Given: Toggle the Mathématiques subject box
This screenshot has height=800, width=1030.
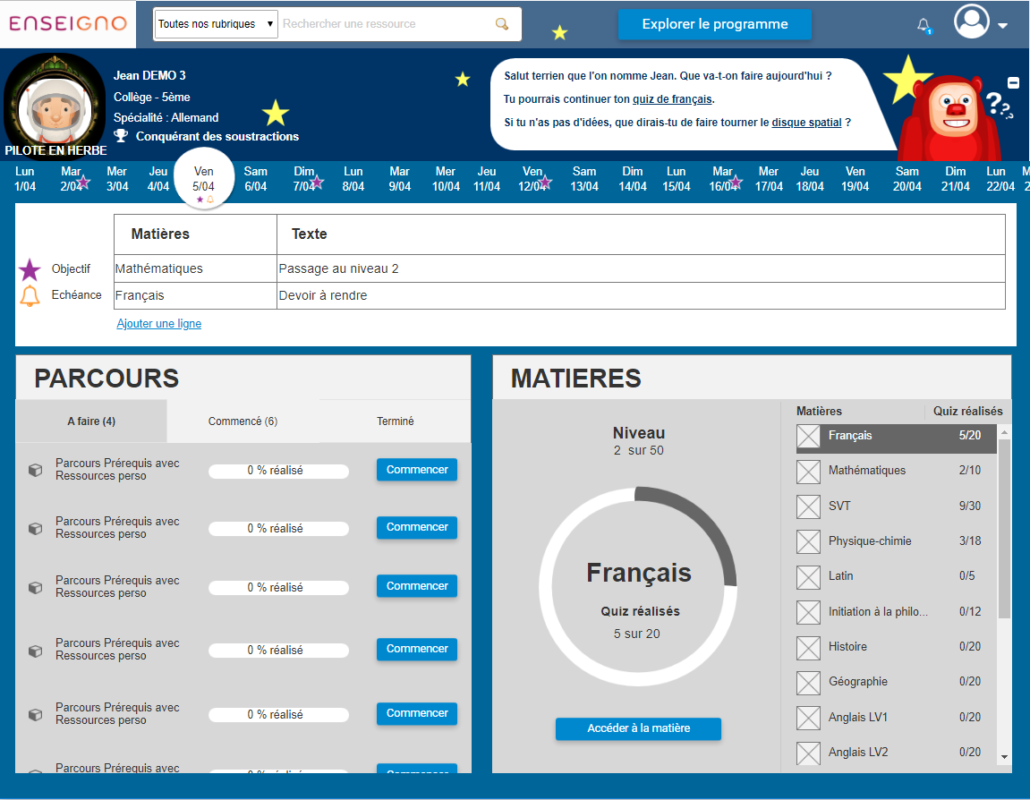Looking at the screenshot, I should (807, 471).
